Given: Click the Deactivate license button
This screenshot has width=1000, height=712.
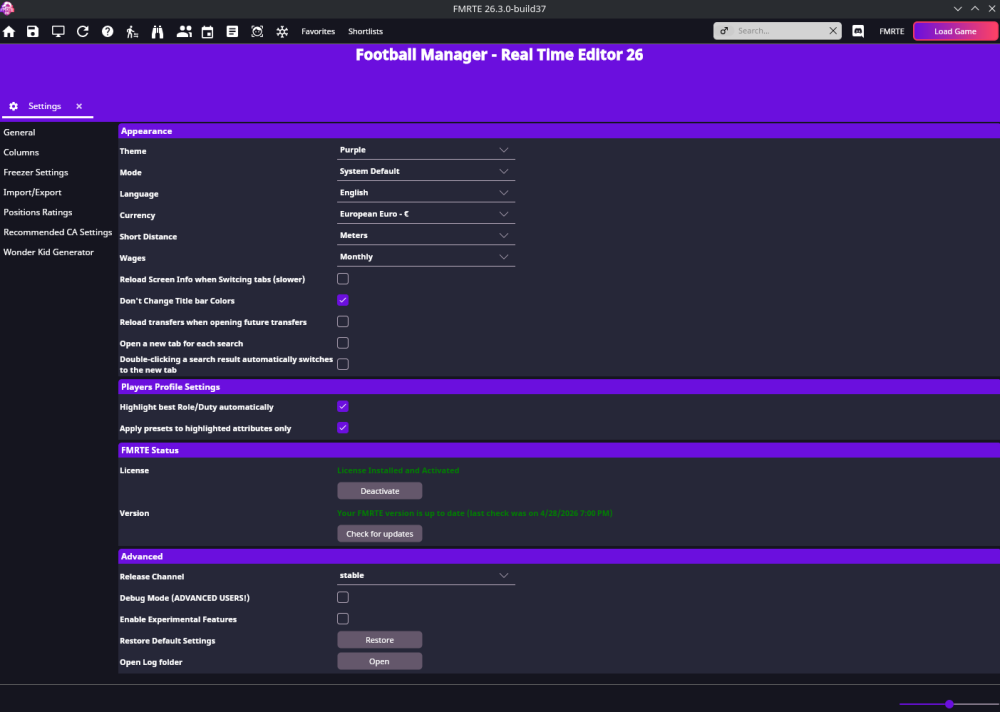Looking at the screenshot, I should [379, 491].
